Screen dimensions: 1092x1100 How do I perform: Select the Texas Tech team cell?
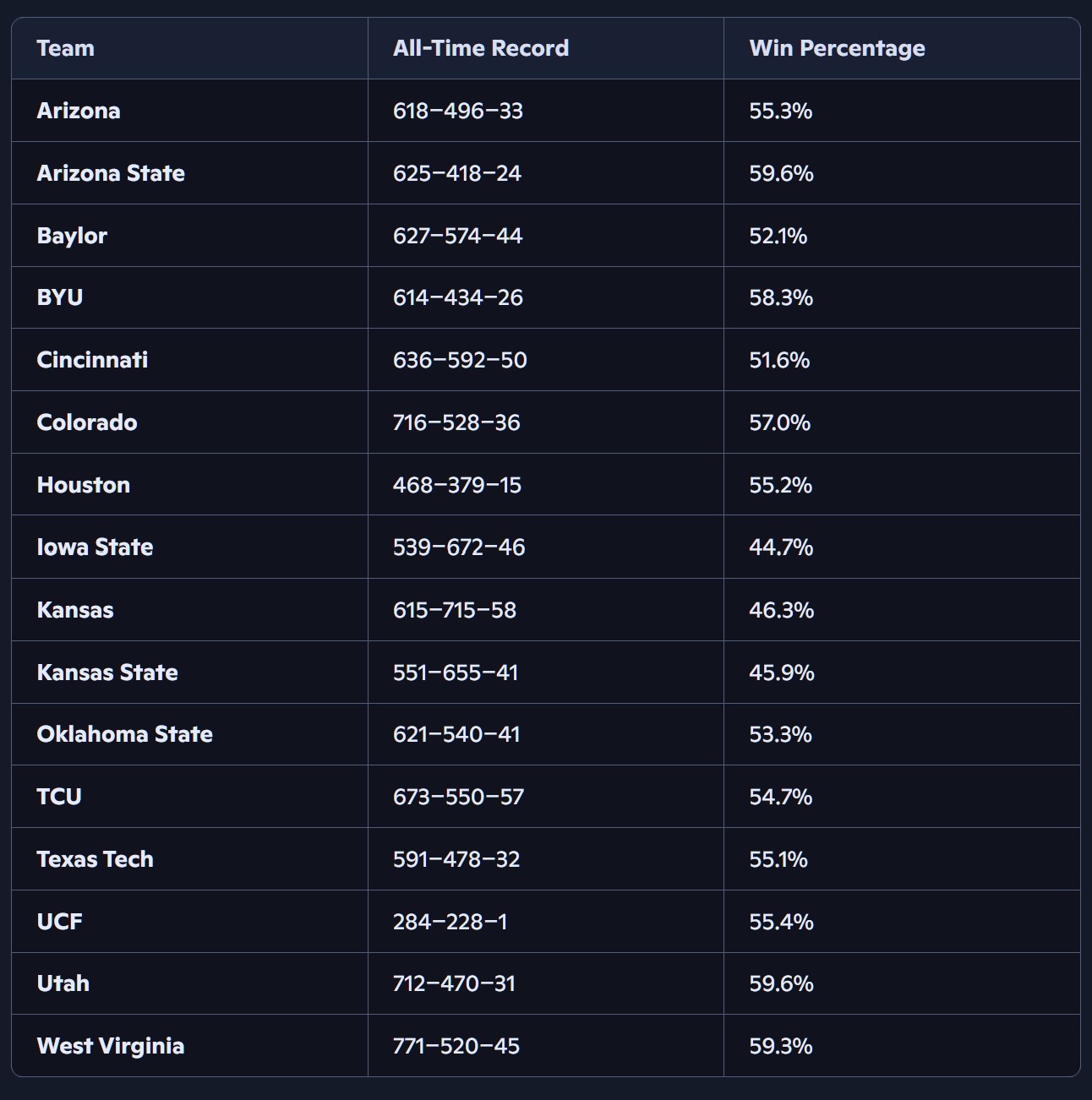point(95,859)
